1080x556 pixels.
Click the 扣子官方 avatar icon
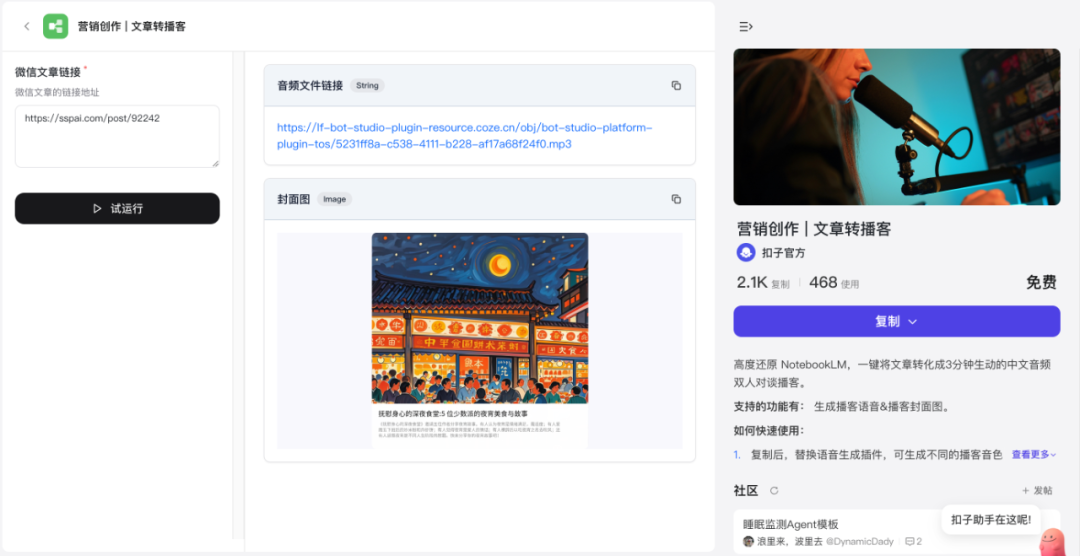tap(745, 253)
